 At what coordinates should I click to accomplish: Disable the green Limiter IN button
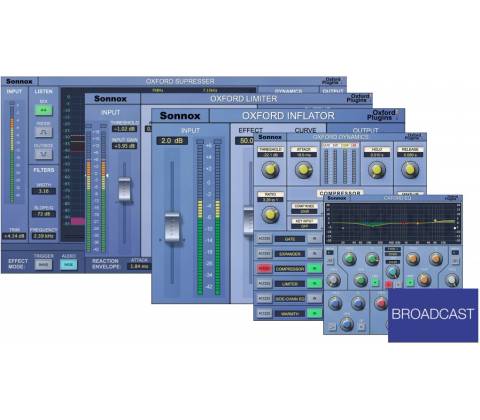[314, 283]
